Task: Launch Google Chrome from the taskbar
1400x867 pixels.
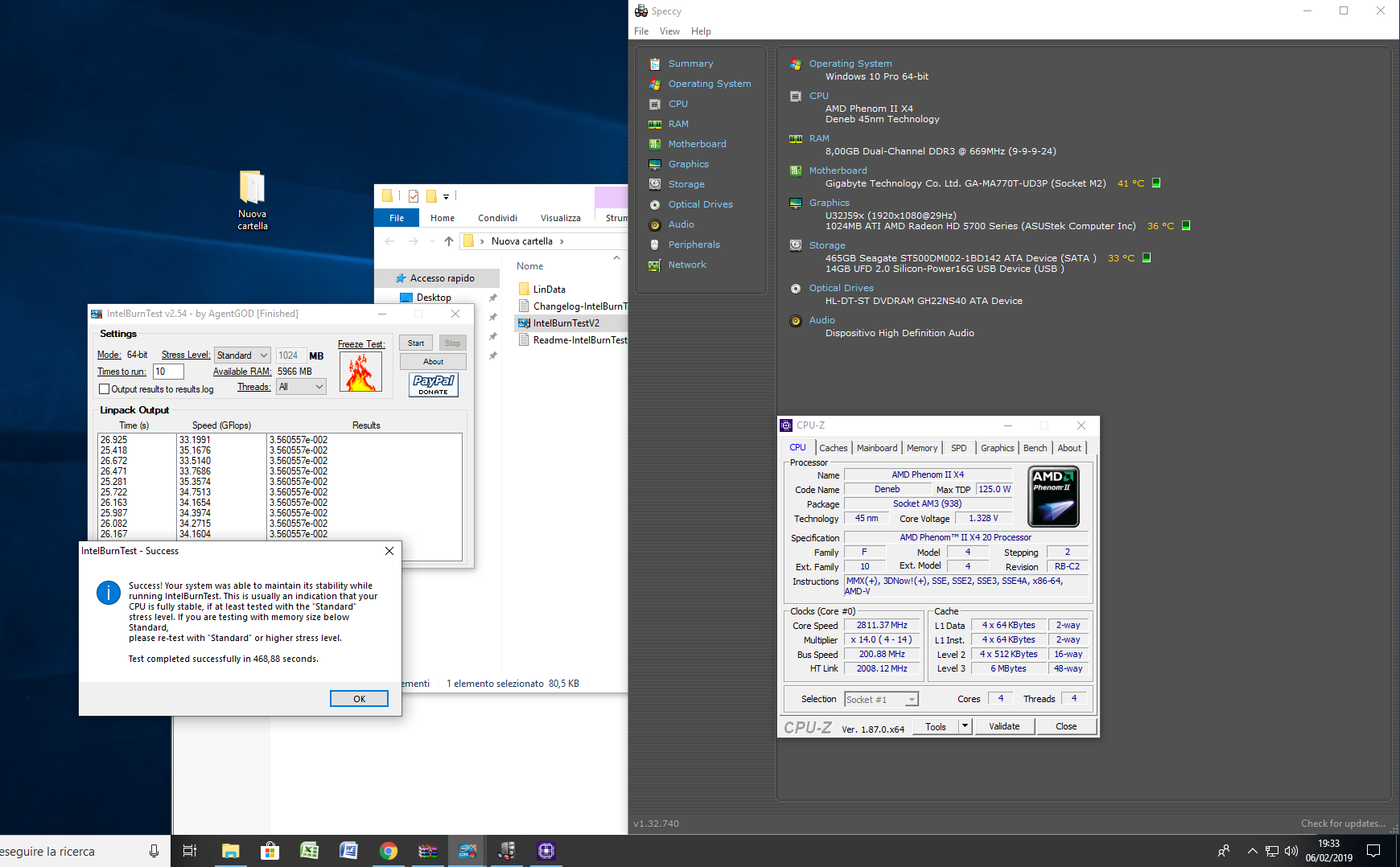Action: click(x=389, y=851)
